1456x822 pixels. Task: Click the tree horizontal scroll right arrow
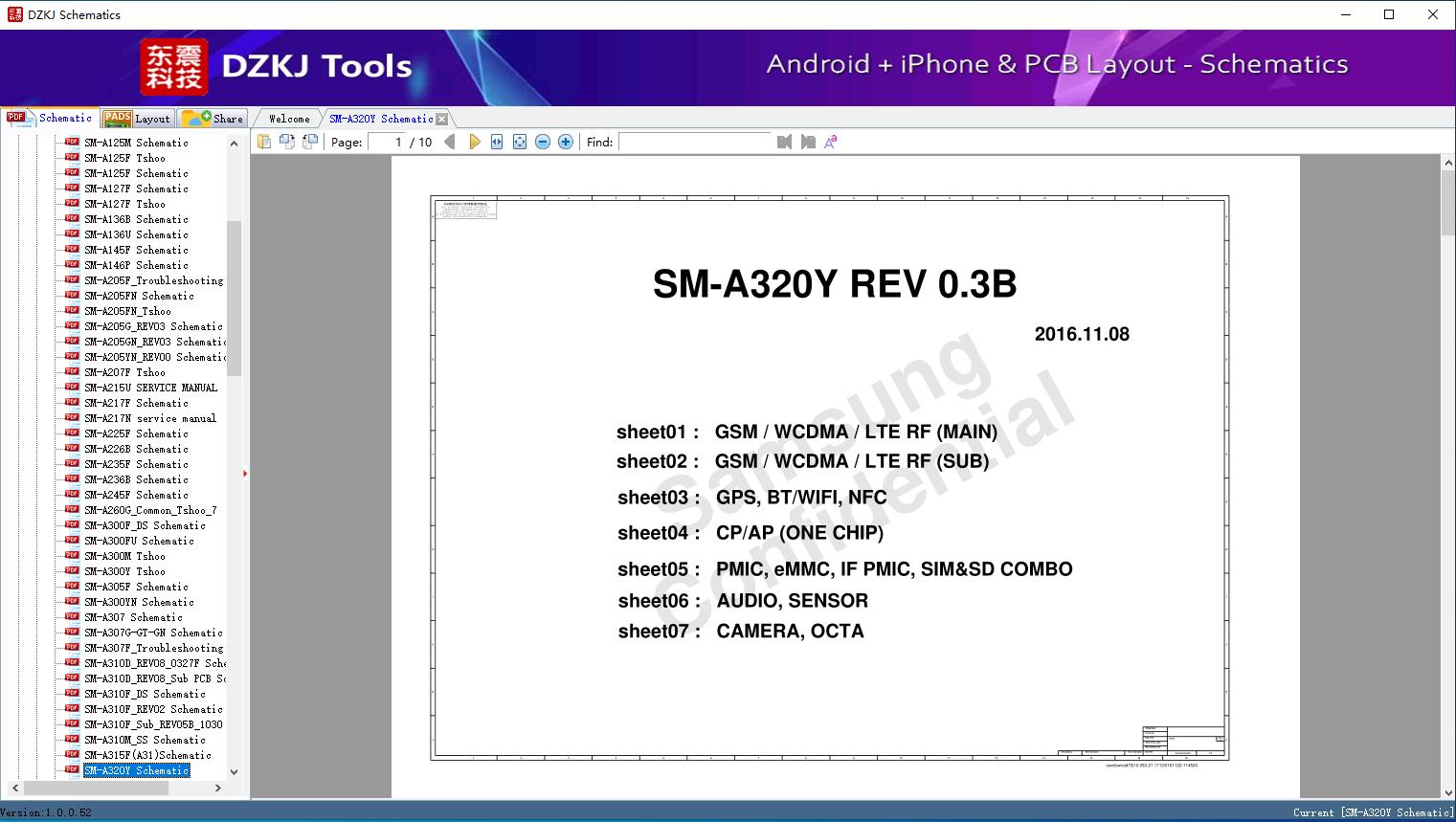point(218,788)
